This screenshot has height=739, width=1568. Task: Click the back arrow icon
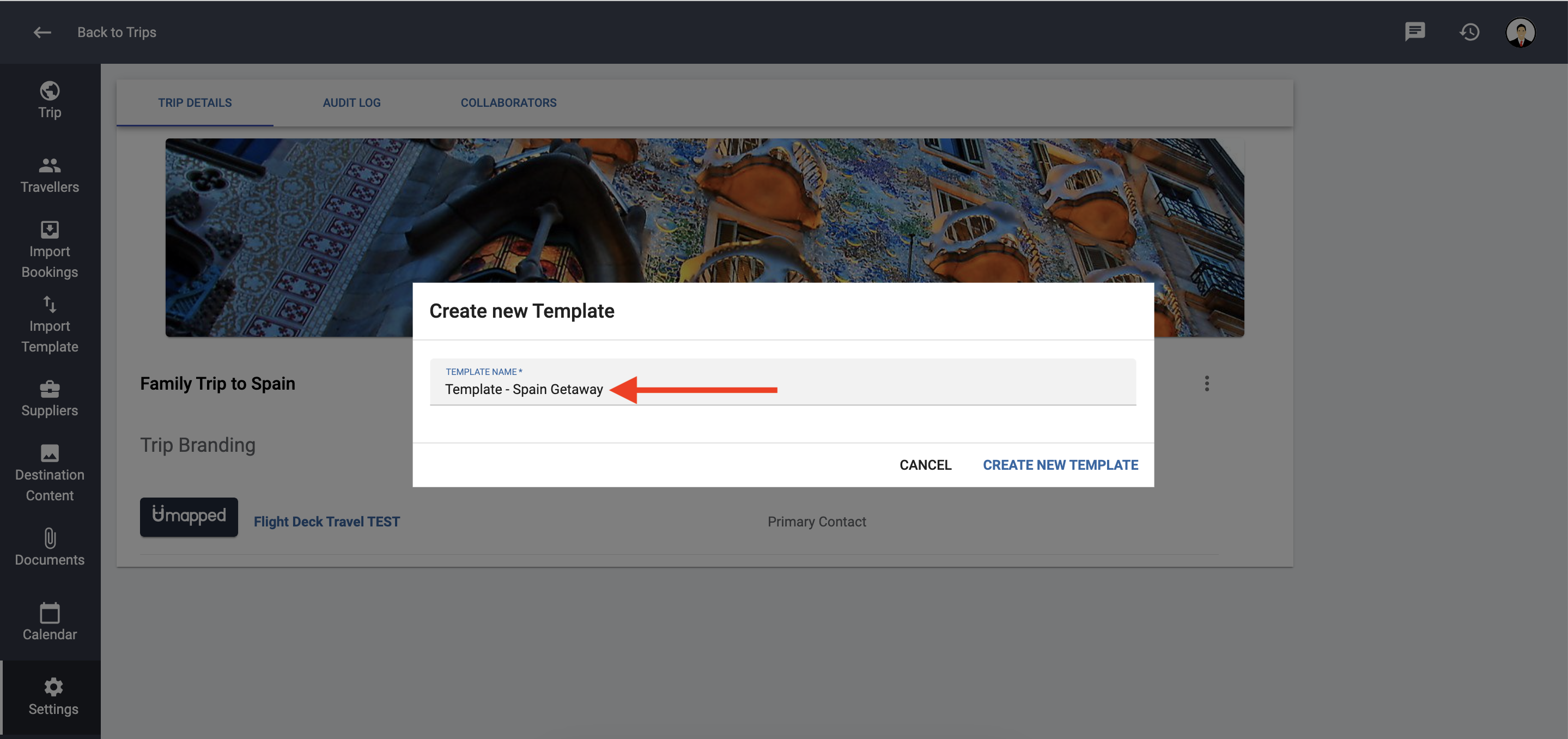[x=42, y=32]
